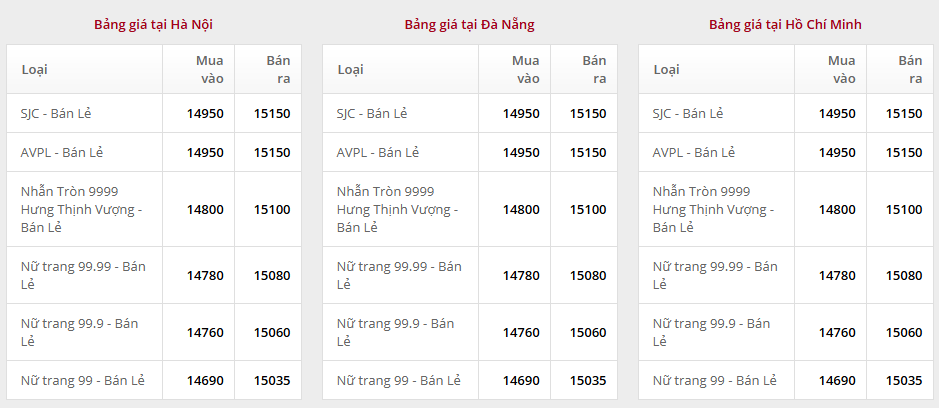Click SJC sell price 15150 in Hồ Chí Minh table

coord(904,113)
